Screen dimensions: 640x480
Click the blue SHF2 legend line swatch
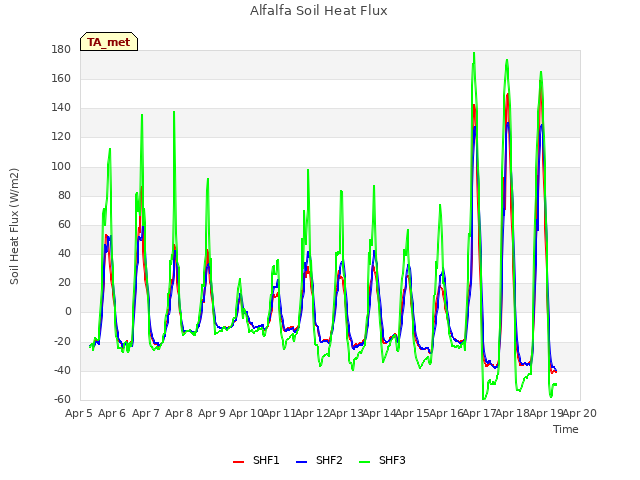[301, 461]
